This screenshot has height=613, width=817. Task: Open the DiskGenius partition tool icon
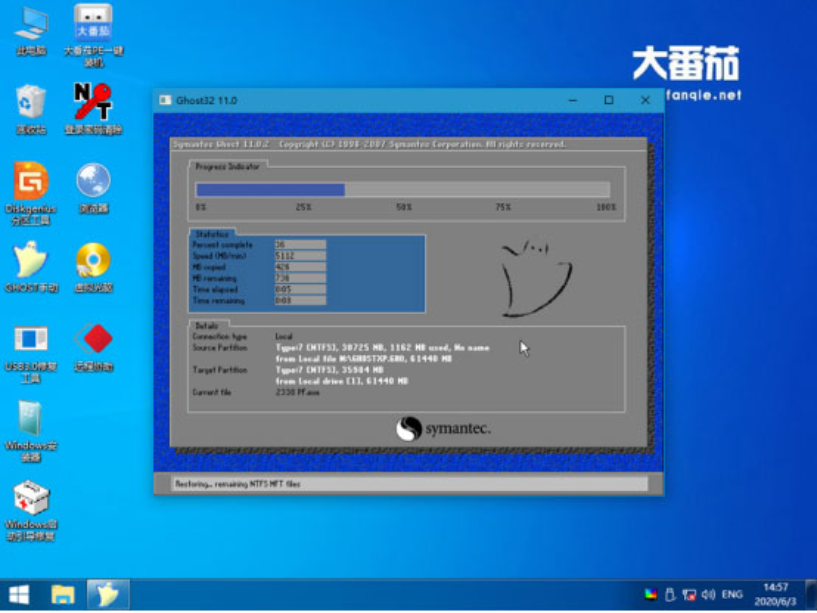click(30, 182)
